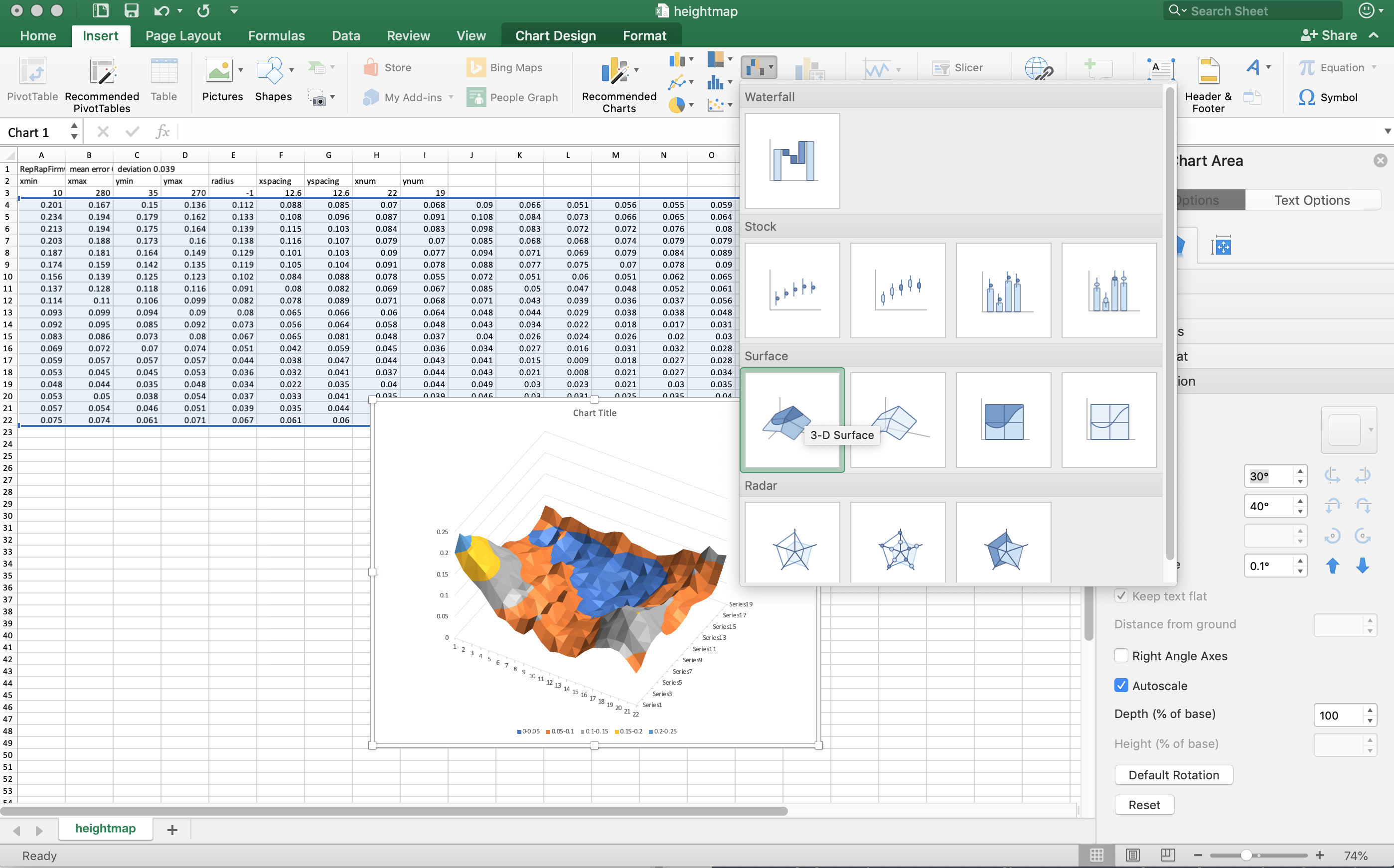Click the blue perspective up arrow
The image size is (1394, 868).
click(x=1332, y=566)
